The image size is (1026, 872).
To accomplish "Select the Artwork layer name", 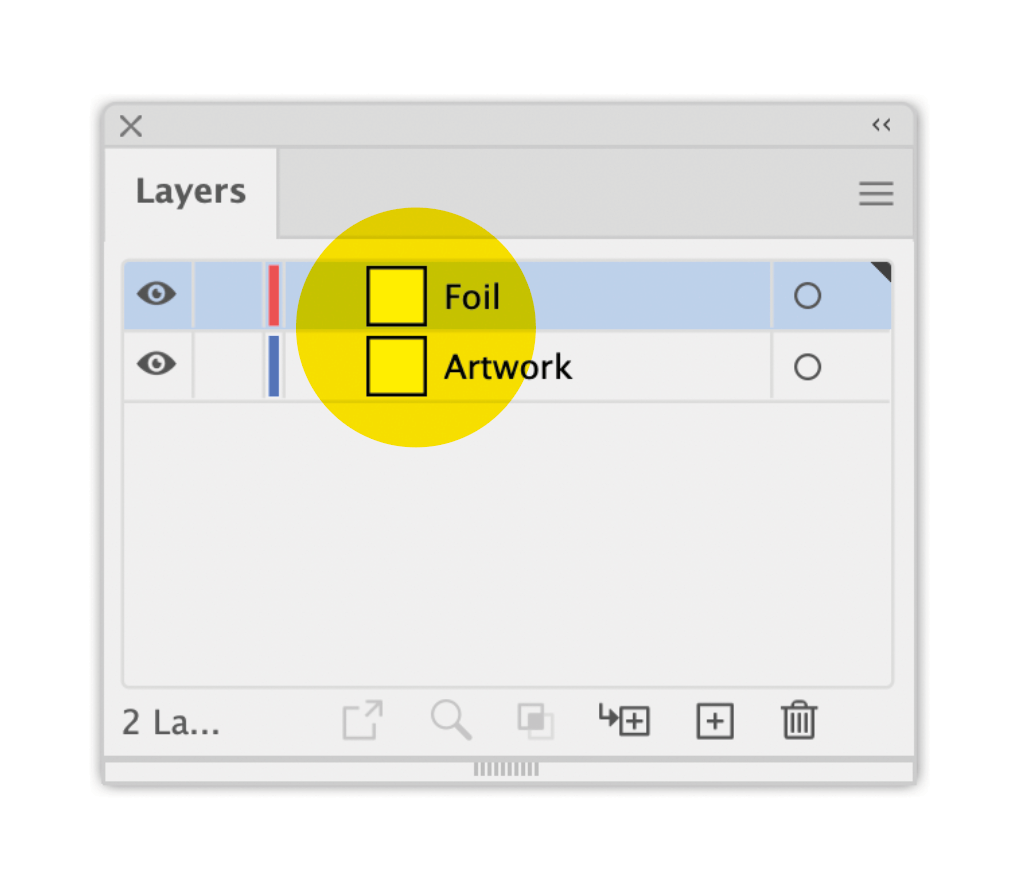I will tap(508, 367).
